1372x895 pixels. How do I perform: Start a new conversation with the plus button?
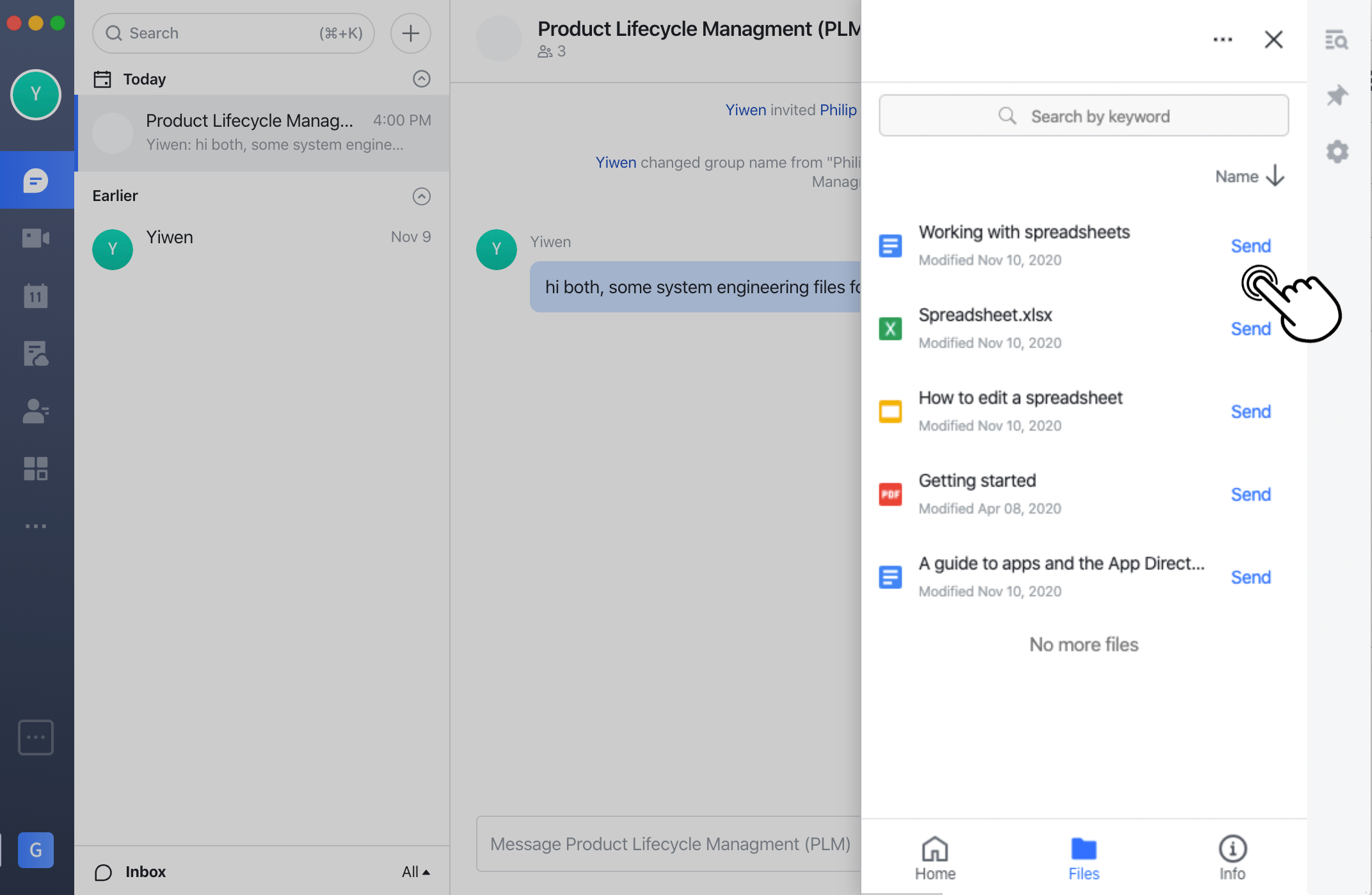tap(410, 33)
